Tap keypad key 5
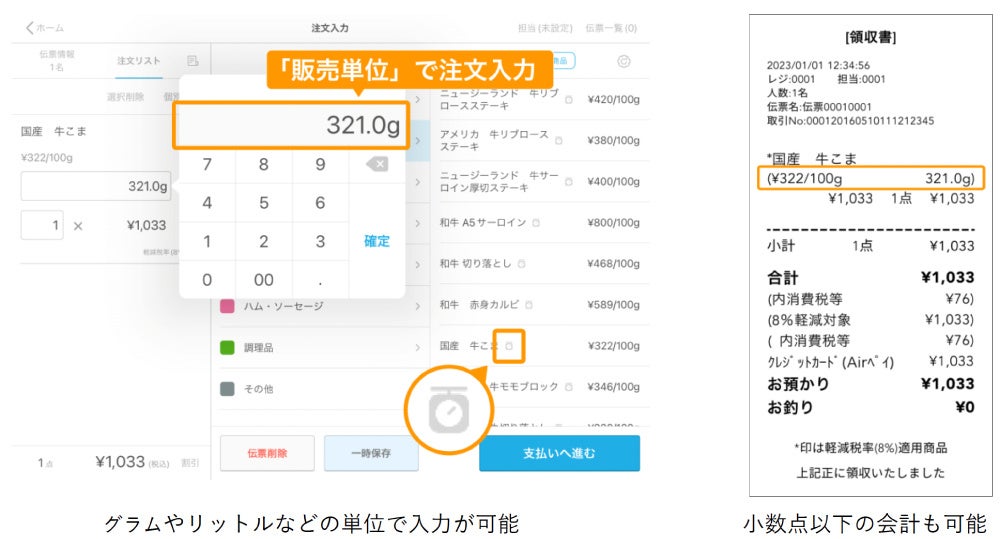 click(263, 203)
